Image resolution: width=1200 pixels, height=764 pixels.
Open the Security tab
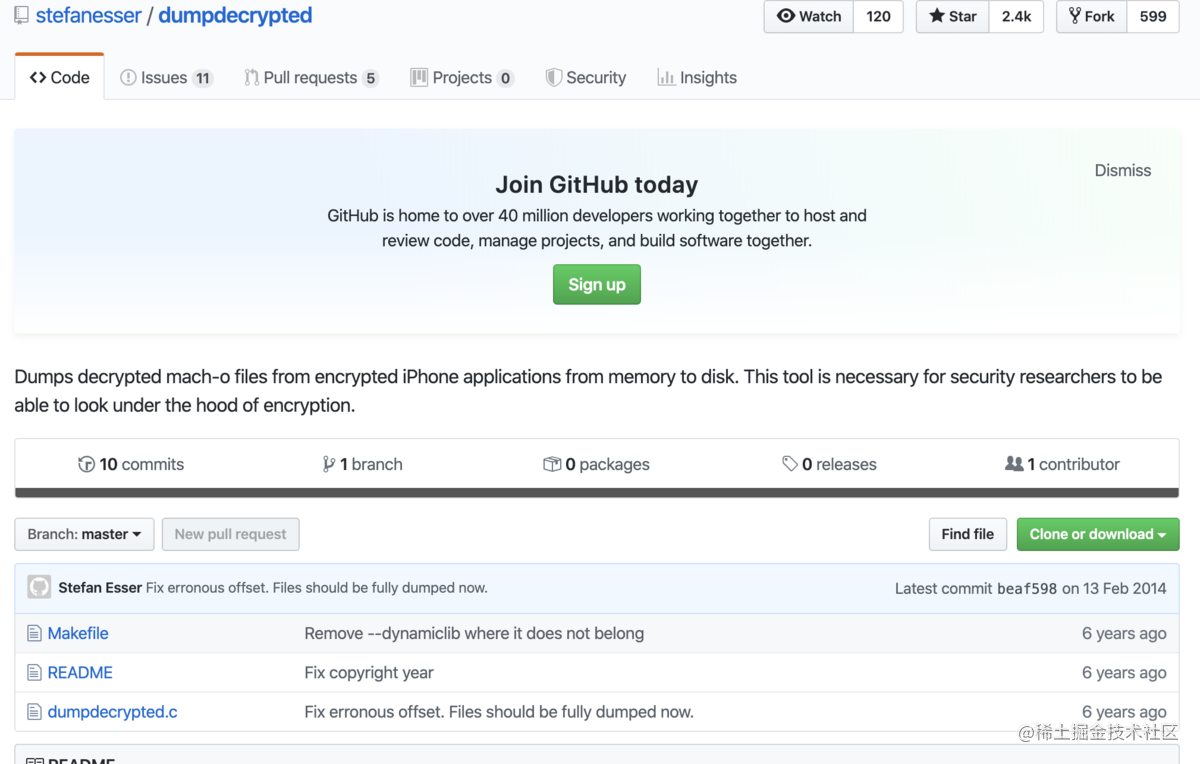(x=586, y=77)
